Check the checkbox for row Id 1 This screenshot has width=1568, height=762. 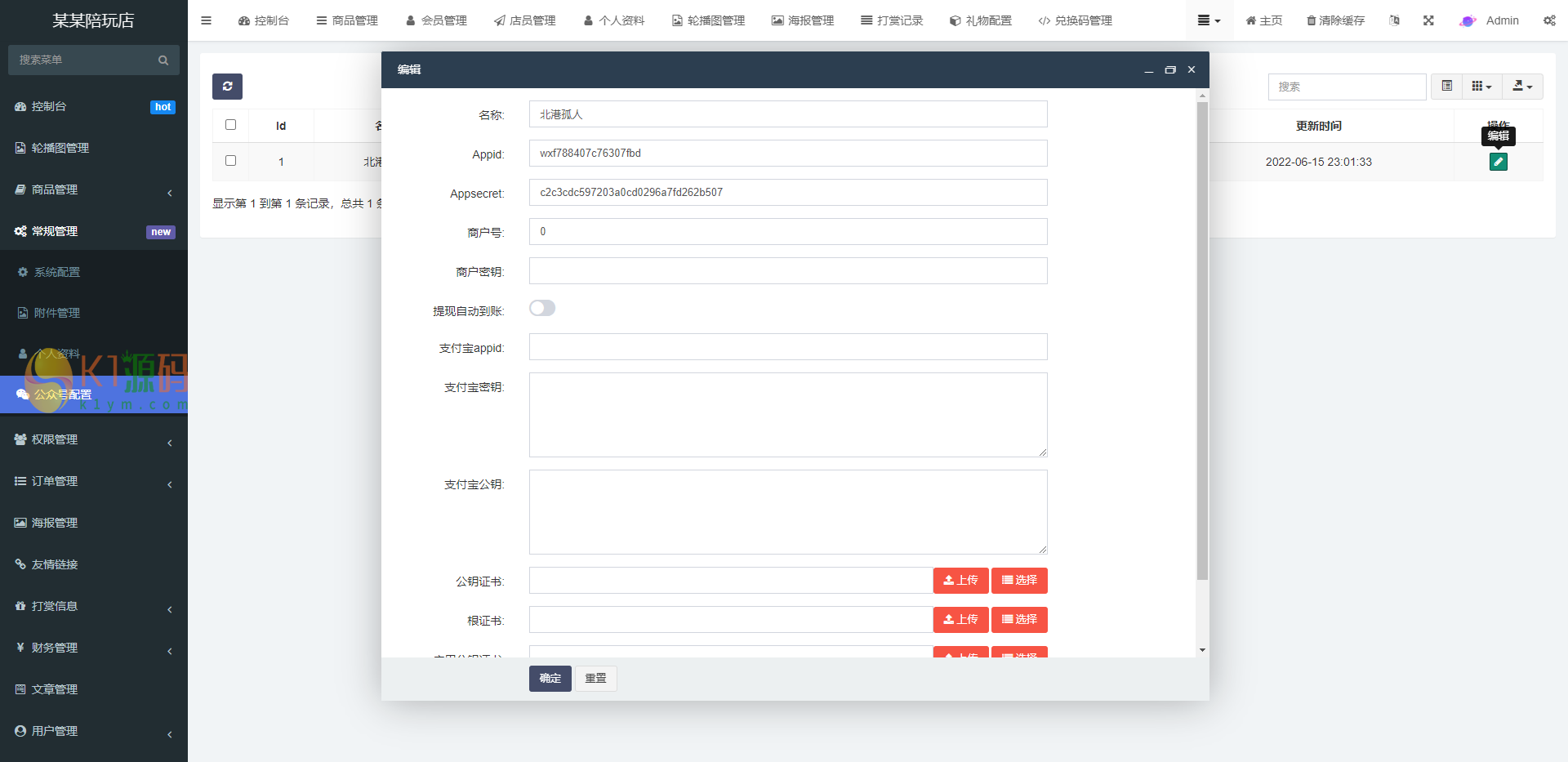pos(230,161)
